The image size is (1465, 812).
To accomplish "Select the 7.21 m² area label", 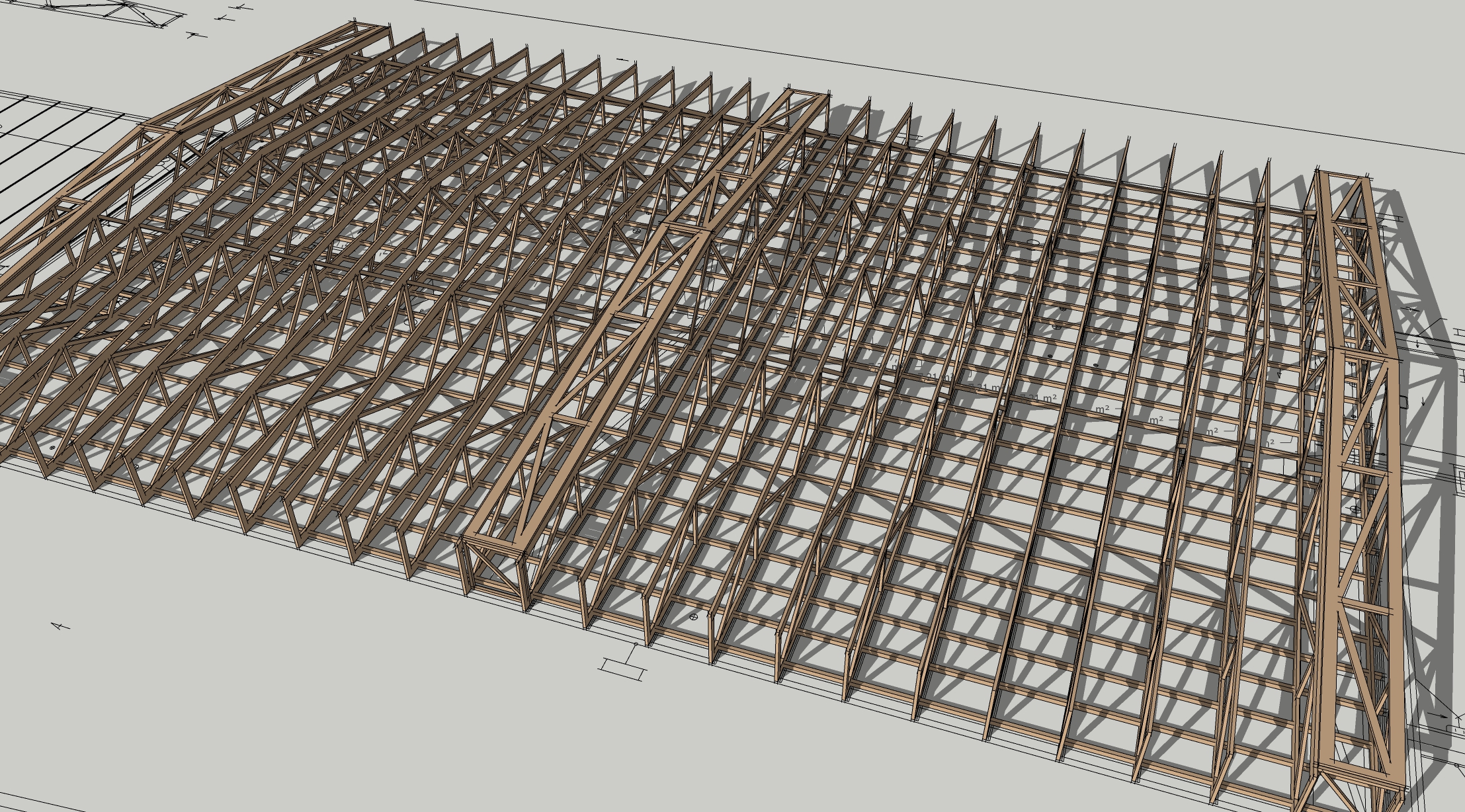I will coord(1040,398).
